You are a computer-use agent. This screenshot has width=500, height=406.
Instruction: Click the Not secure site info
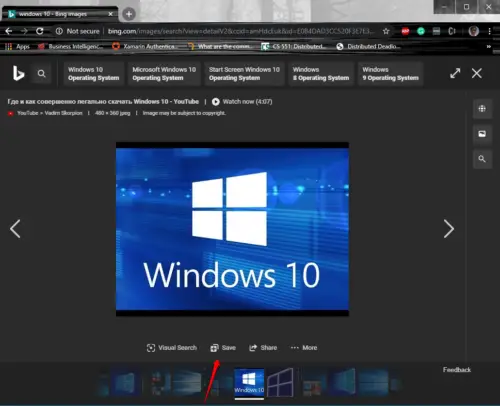coord(78,31)
